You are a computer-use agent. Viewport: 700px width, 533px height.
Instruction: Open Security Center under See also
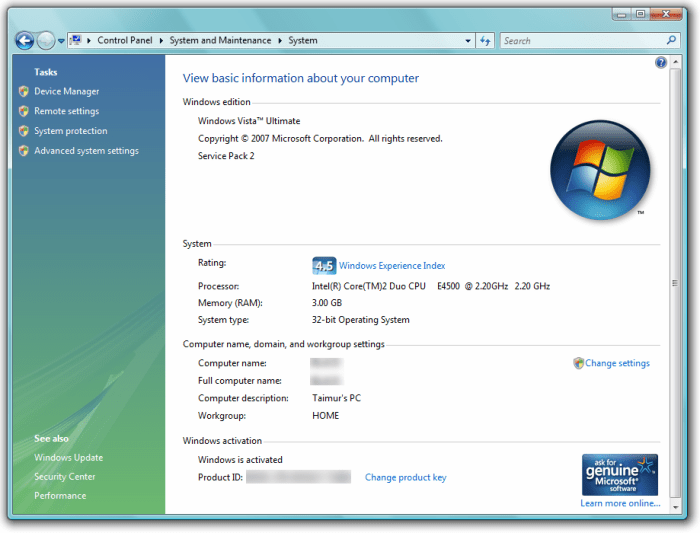point(65,477)
